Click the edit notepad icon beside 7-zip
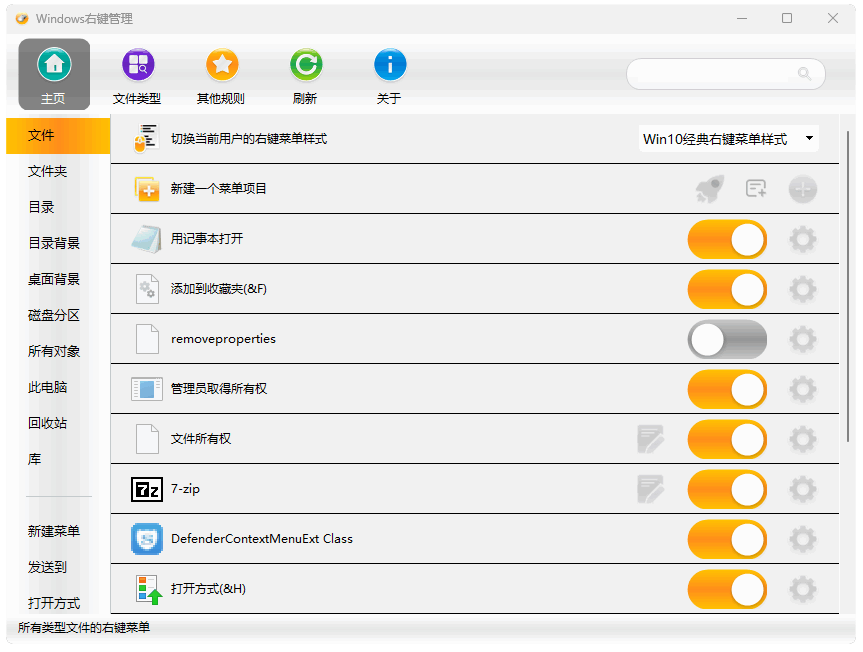863x652 pixels. (651, 489)
